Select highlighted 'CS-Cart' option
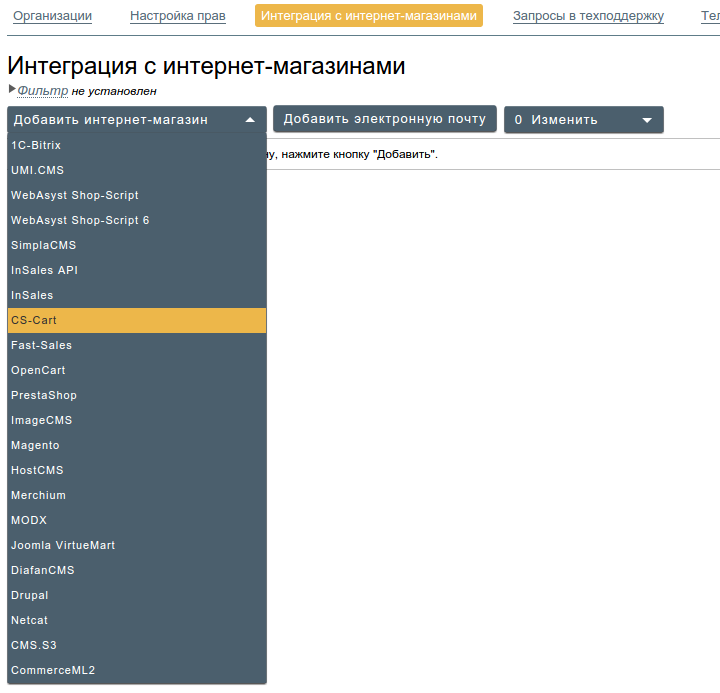The image size is (720, 693). (34, 320)
